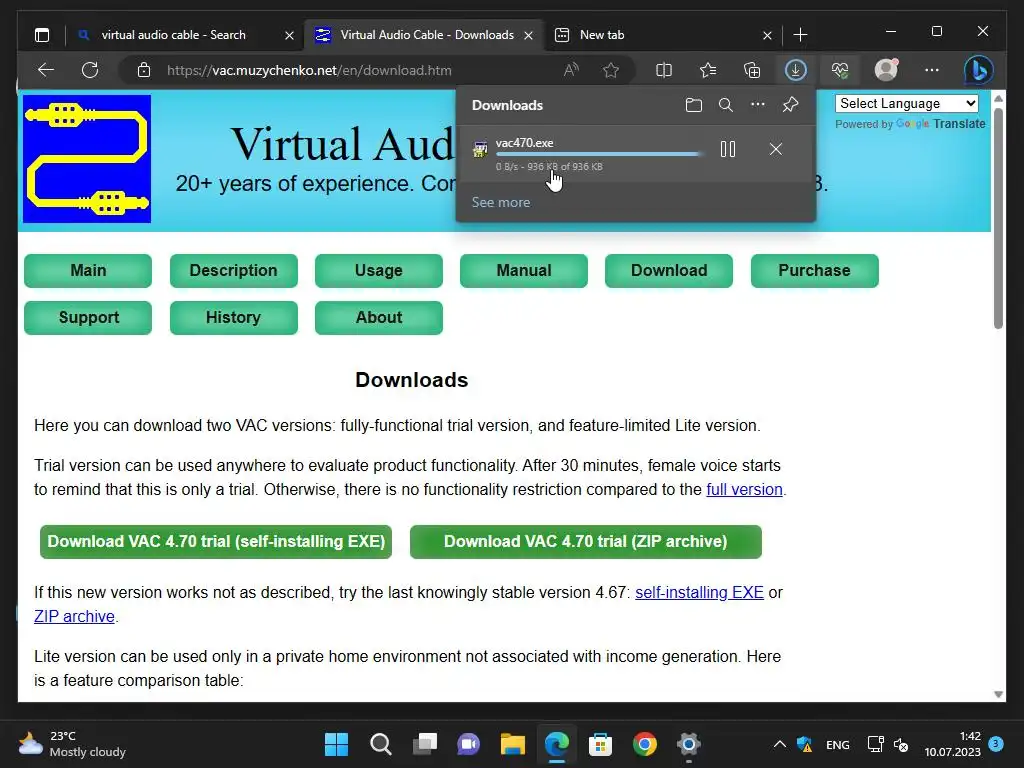
Task: Open the Favorites list icon
Action: point(708,70)
